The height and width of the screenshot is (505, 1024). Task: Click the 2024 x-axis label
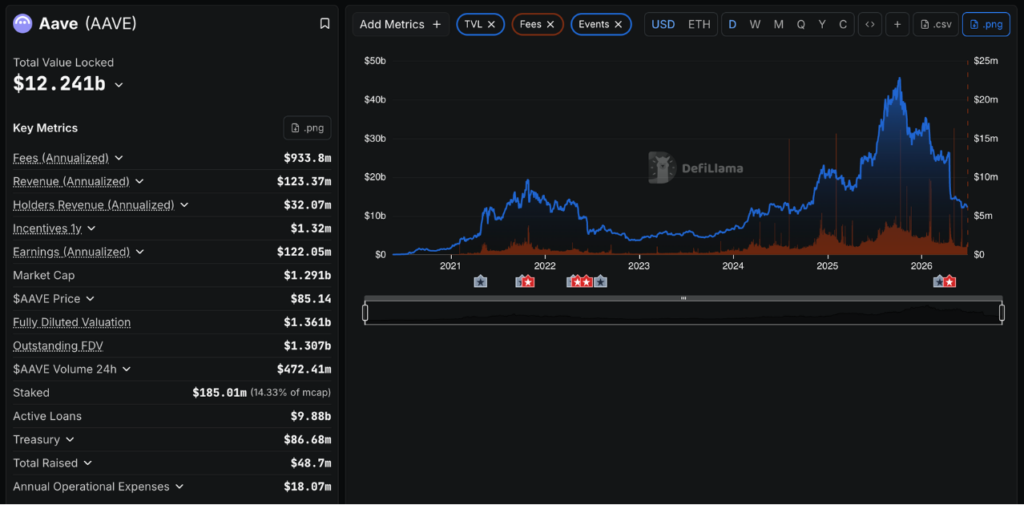point(733,266)
